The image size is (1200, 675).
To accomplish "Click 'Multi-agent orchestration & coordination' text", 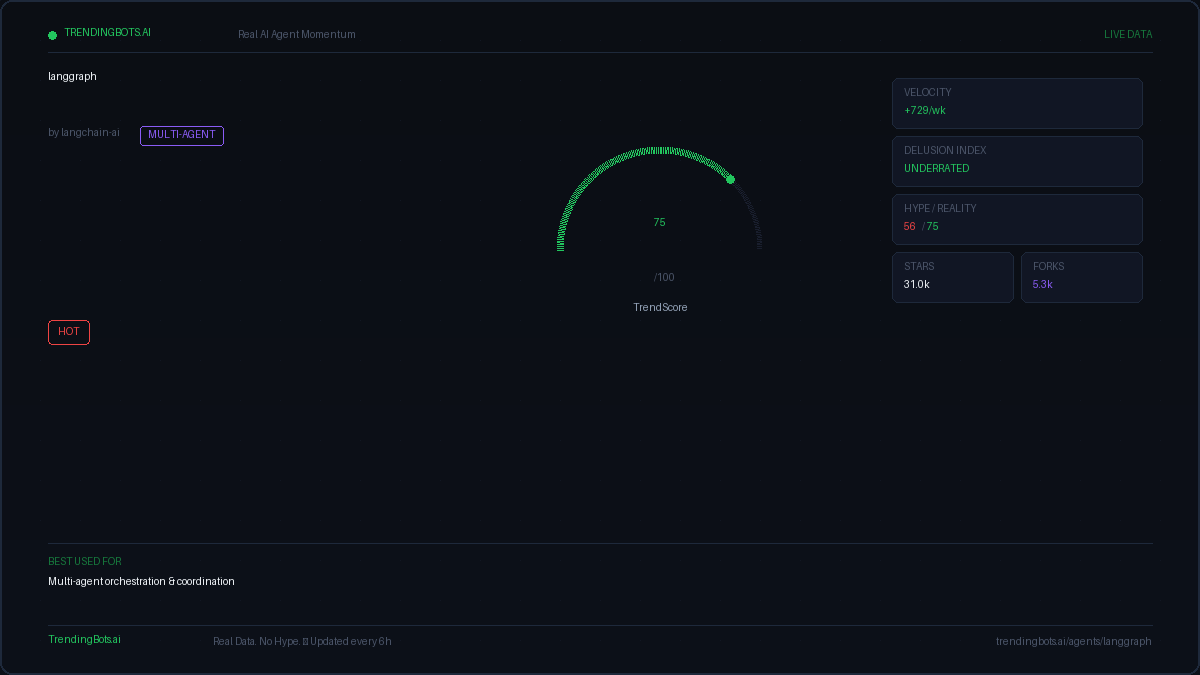I will click(x=141, y=581).
